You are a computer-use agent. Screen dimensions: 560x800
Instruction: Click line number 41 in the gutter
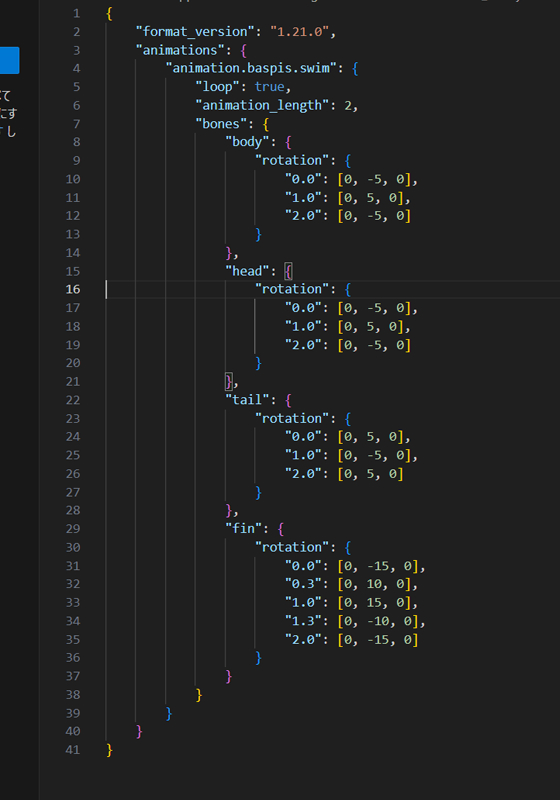(72, 749)
